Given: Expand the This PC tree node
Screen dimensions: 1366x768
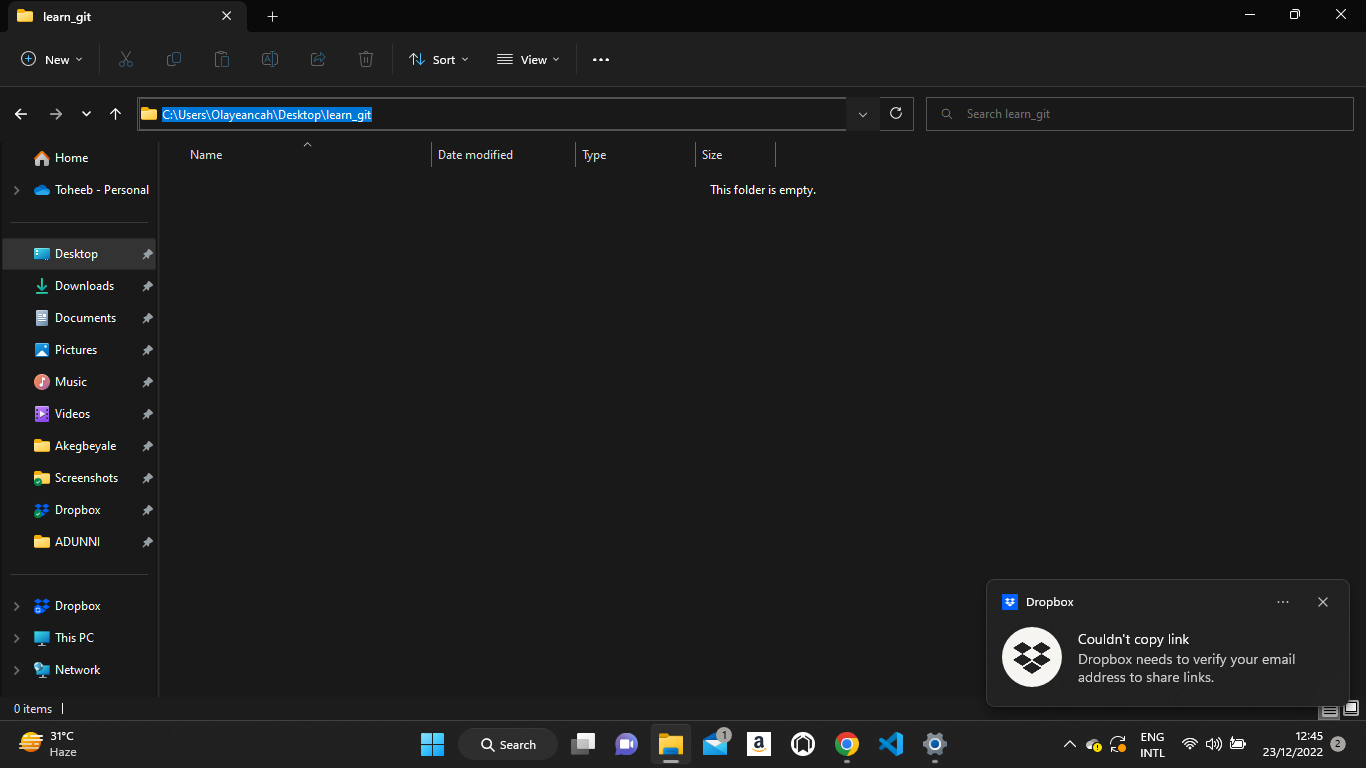Looking at the screenshot, I should pyautogui.click(x=16, y=638).
